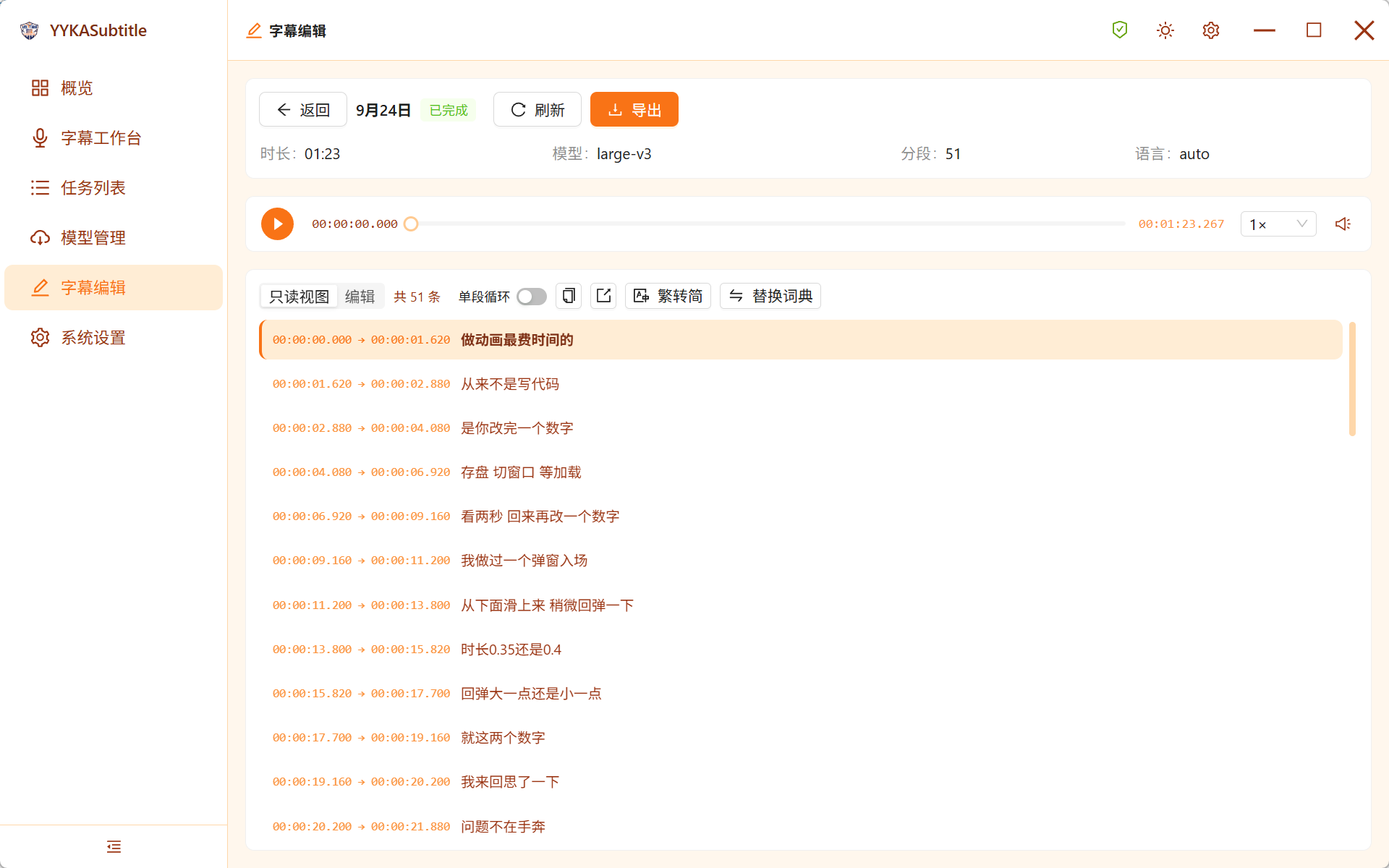Image resolution: width=1389 pixels, height=868 pixels.
Task: Select subtitle row 我来回思了一下
Action: click(801, 782)
